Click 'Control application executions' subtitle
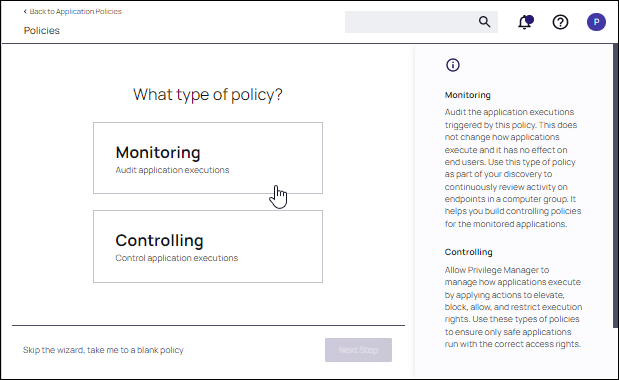The width and height of the screenshot is (619, 380). point(176,258)
